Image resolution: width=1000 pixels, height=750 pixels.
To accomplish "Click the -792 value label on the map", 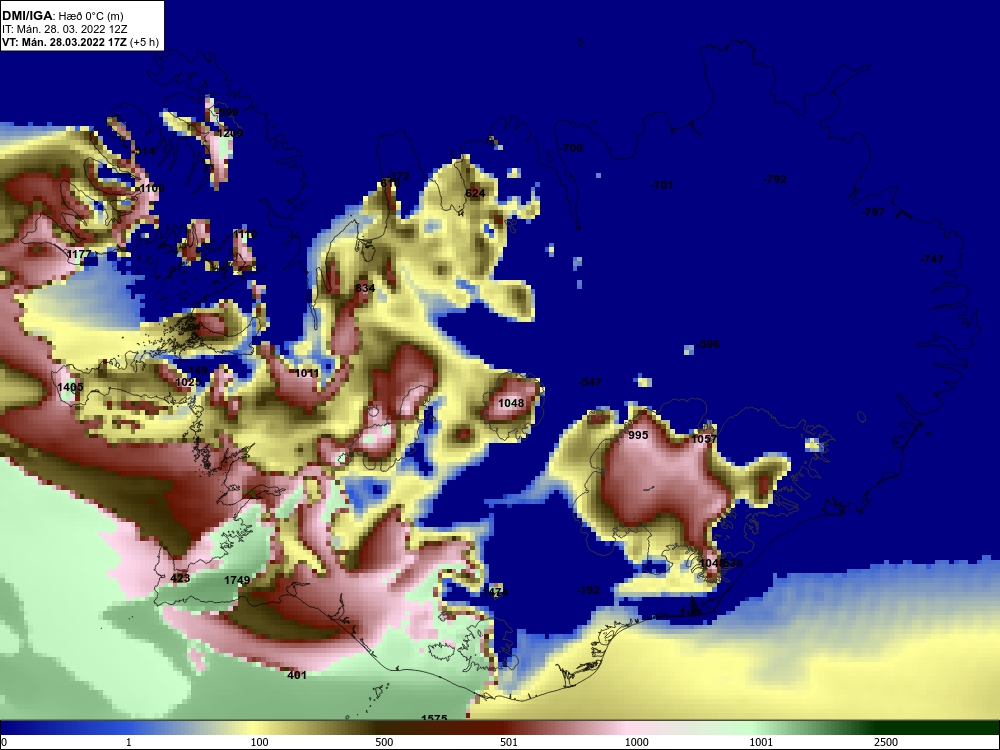I will 775,179.
